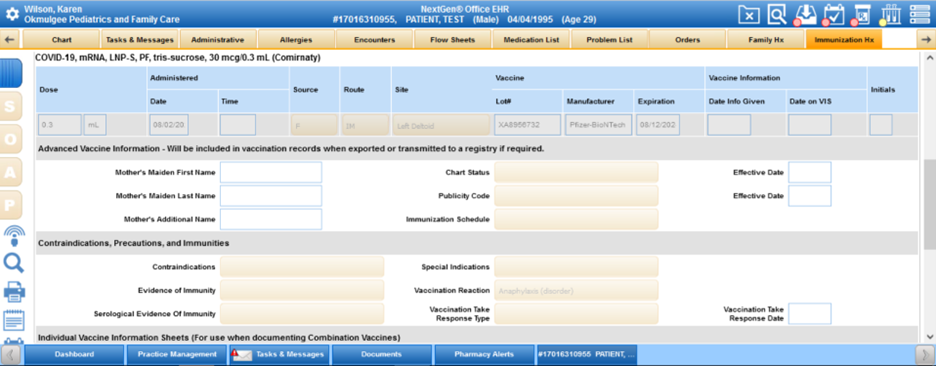The height and width of the screenshot is (366, 936).
Task: Open the Contraindications dropdown field
Action: [302, 267]
